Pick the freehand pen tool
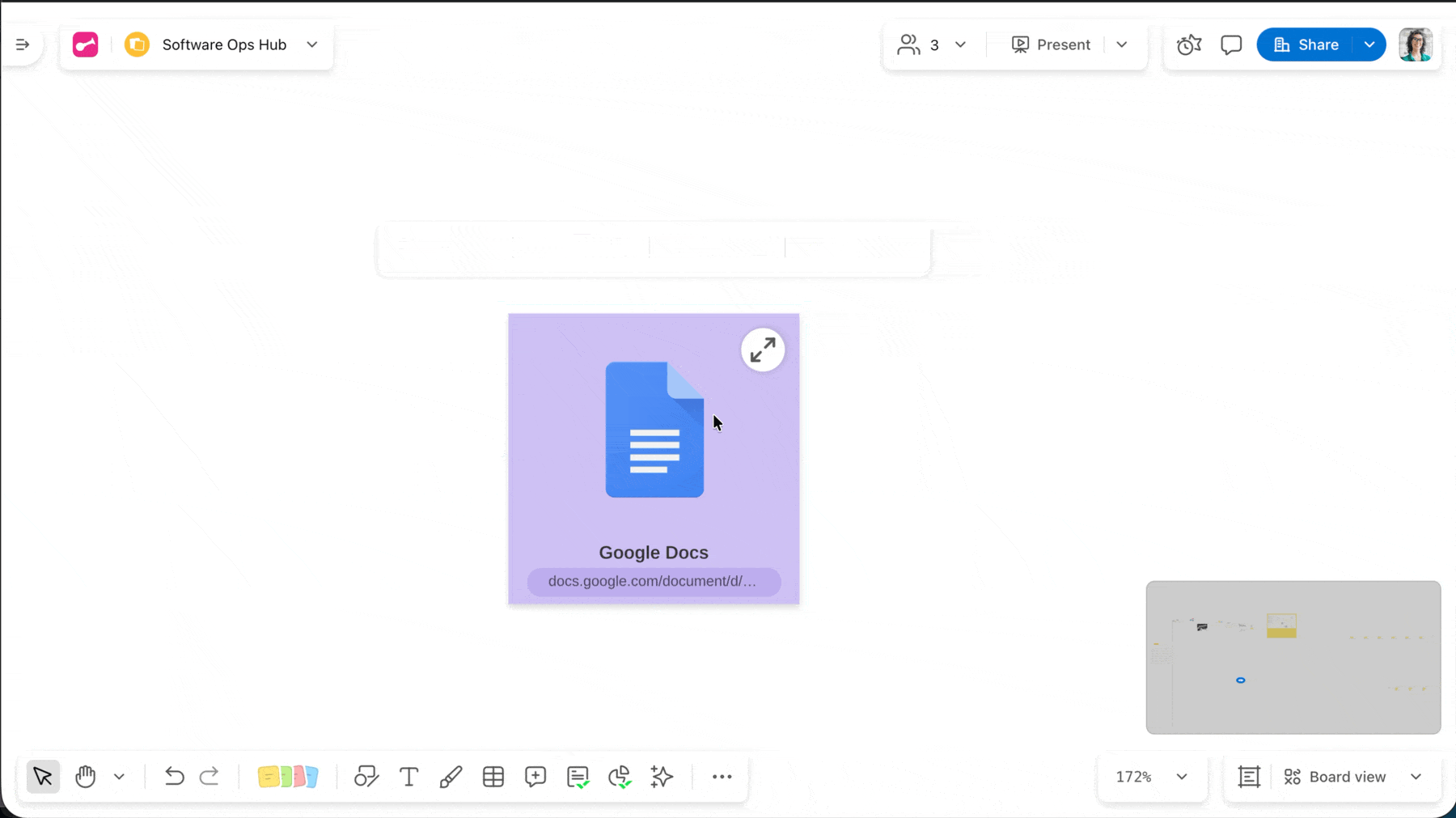The image size is (1456, 818). 451,776
